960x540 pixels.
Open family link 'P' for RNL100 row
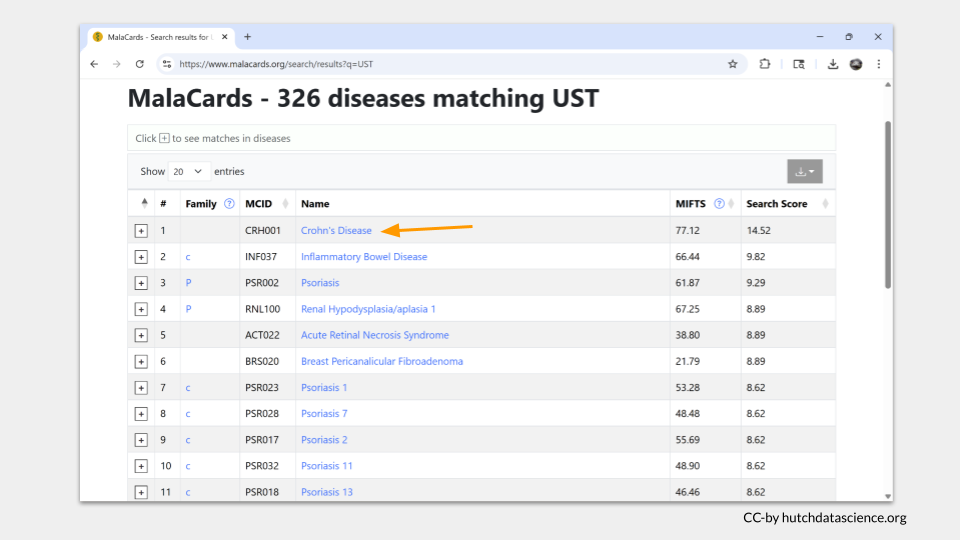pos(189,309)
